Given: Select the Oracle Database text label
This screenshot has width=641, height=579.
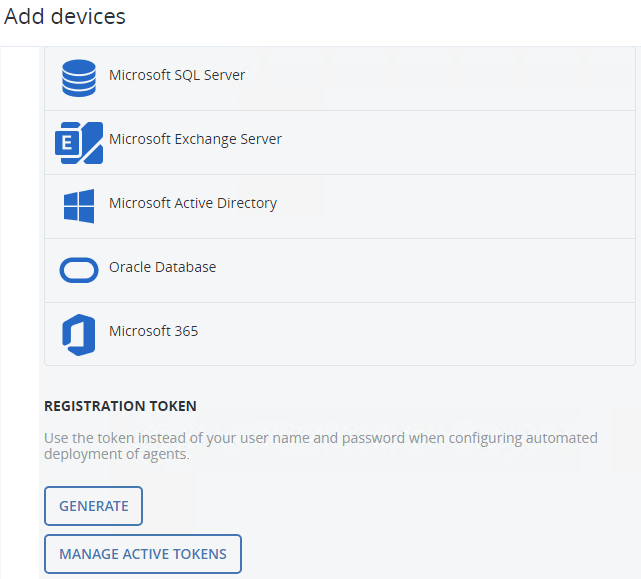Looking at the screenshot, I should point(162,267).
